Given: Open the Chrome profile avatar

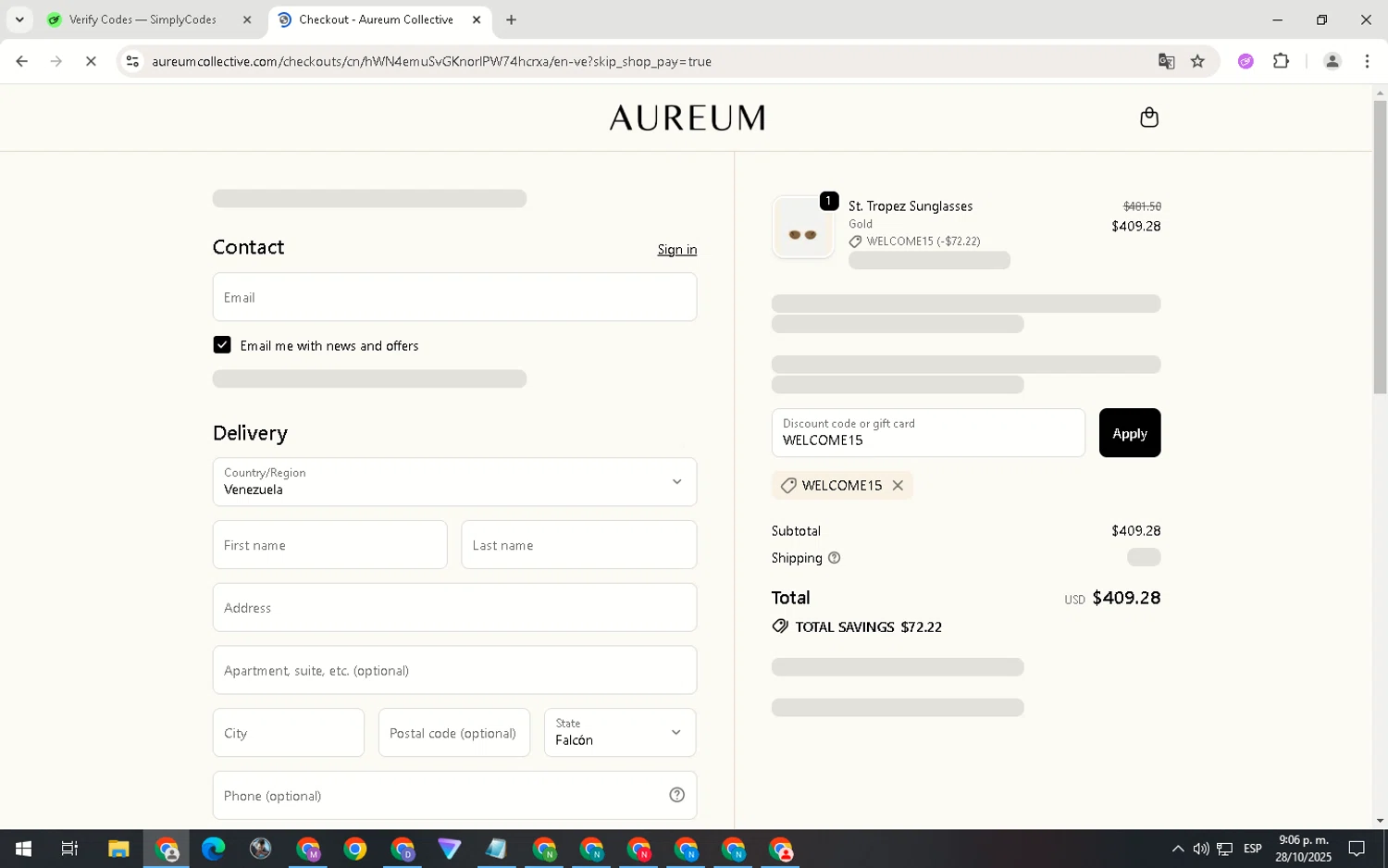Looking at the screenshot, I should pyautogui.click(x=1332, y=61).
